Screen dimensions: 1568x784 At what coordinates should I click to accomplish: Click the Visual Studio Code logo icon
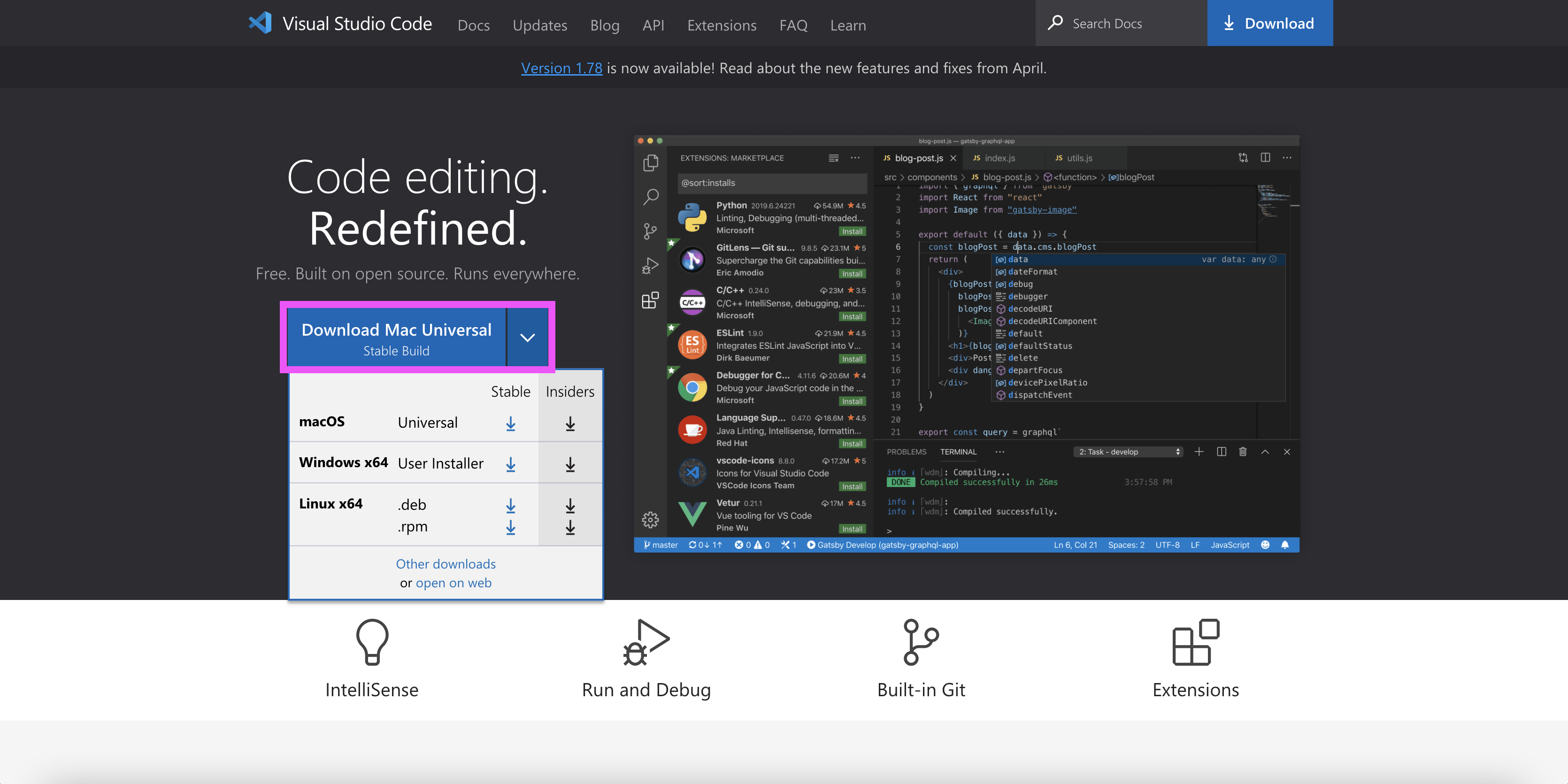click(x=260, y=23)
